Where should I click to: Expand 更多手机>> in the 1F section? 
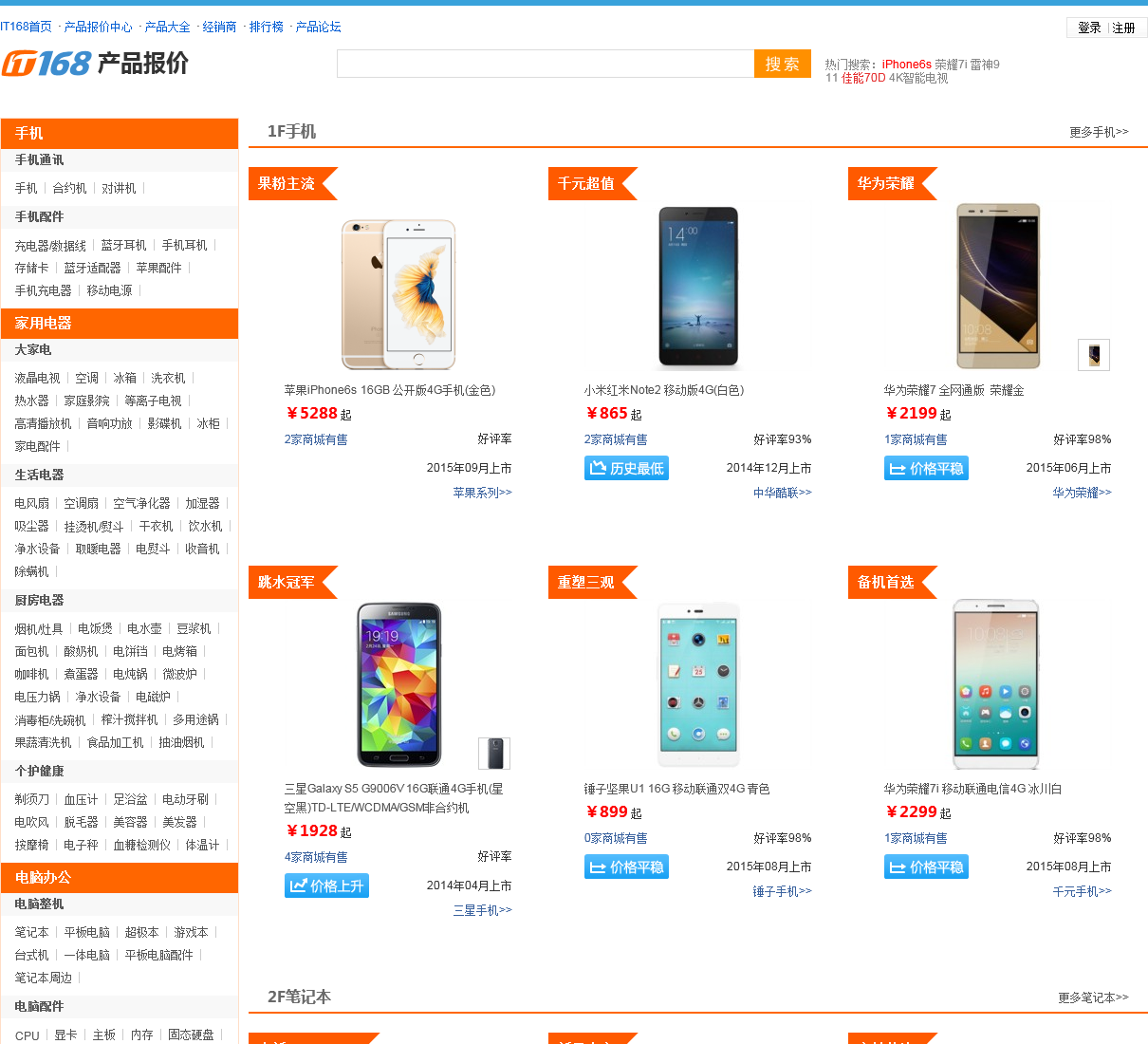[1099, 132]
